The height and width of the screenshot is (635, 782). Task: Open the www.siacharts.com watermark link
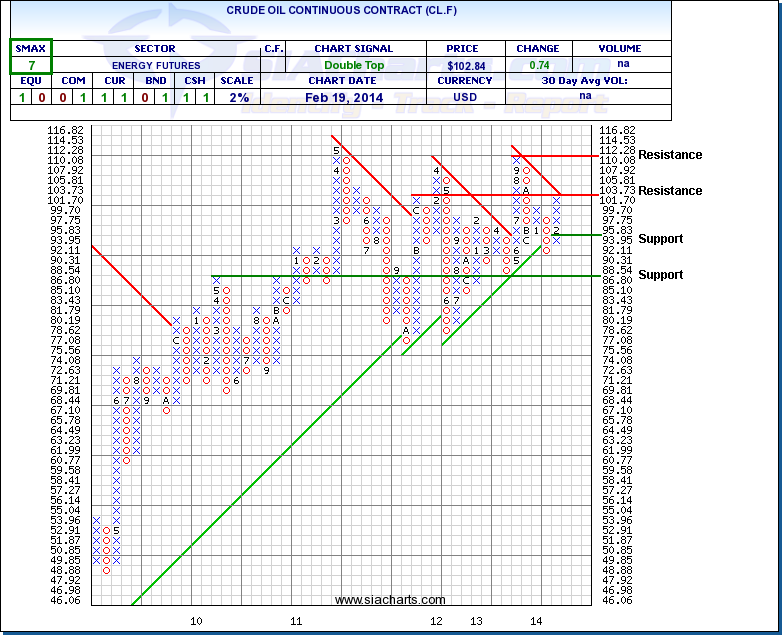tap(390, 600)
